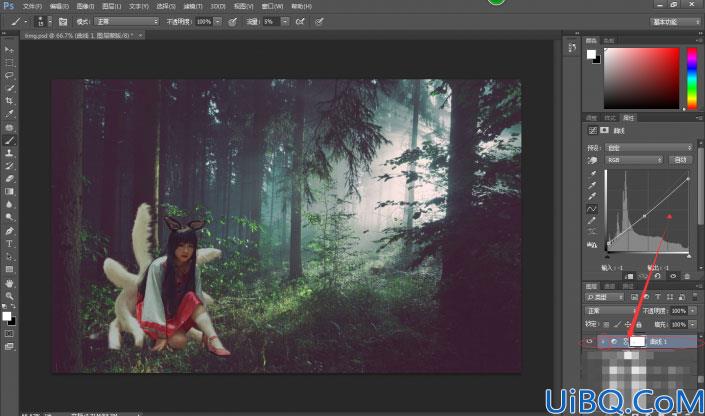705x416 pixels.
Task: Filter layers by pixel layer icon
Action: tap(634, 297)
